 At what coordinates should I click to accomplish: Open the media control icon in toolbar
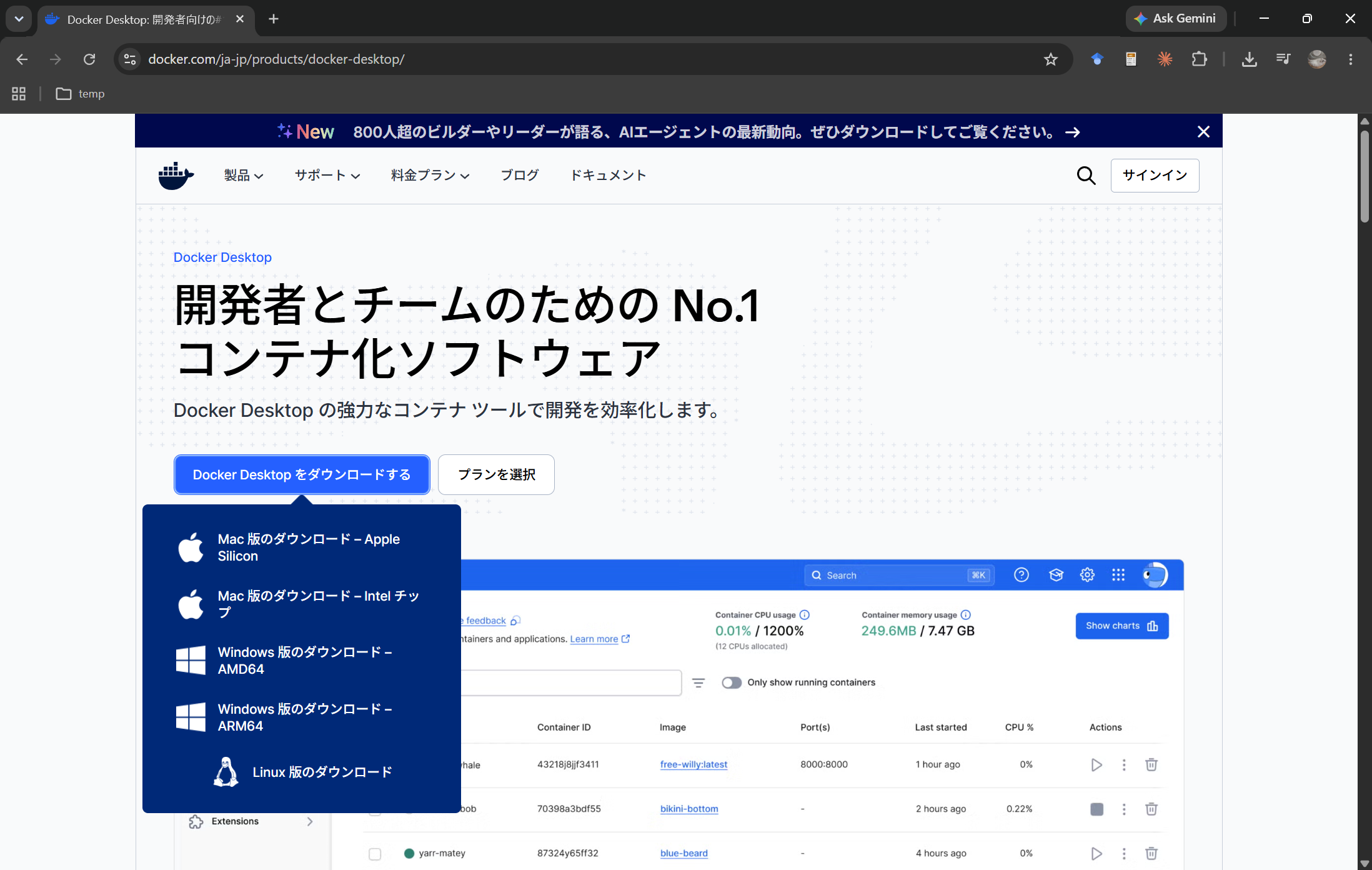(x=1283, y=59)
